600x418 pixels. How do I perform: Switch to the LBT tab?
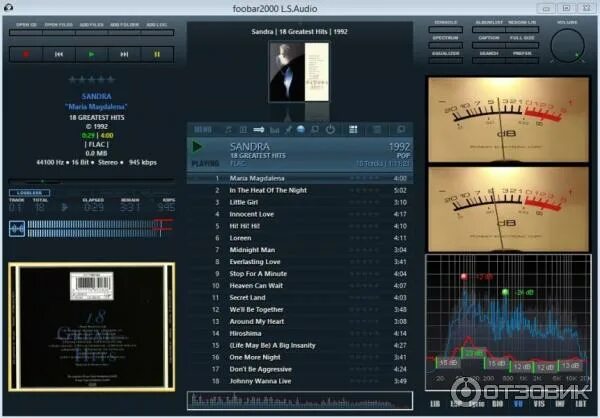(x=580, y=404)
